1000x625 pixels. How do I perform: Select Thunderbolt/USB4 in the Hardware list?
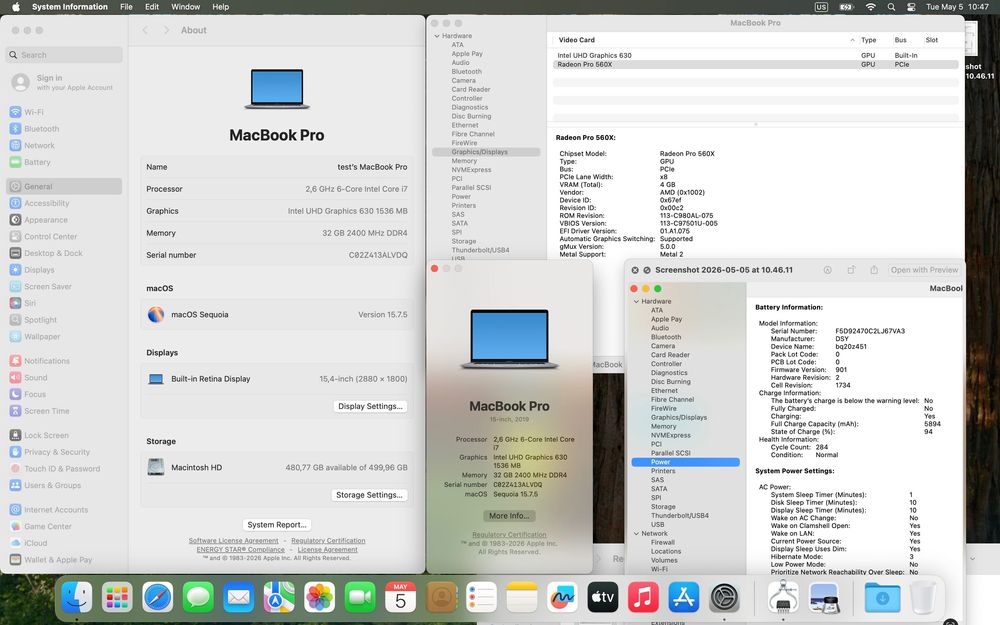(x=480, y=251)
